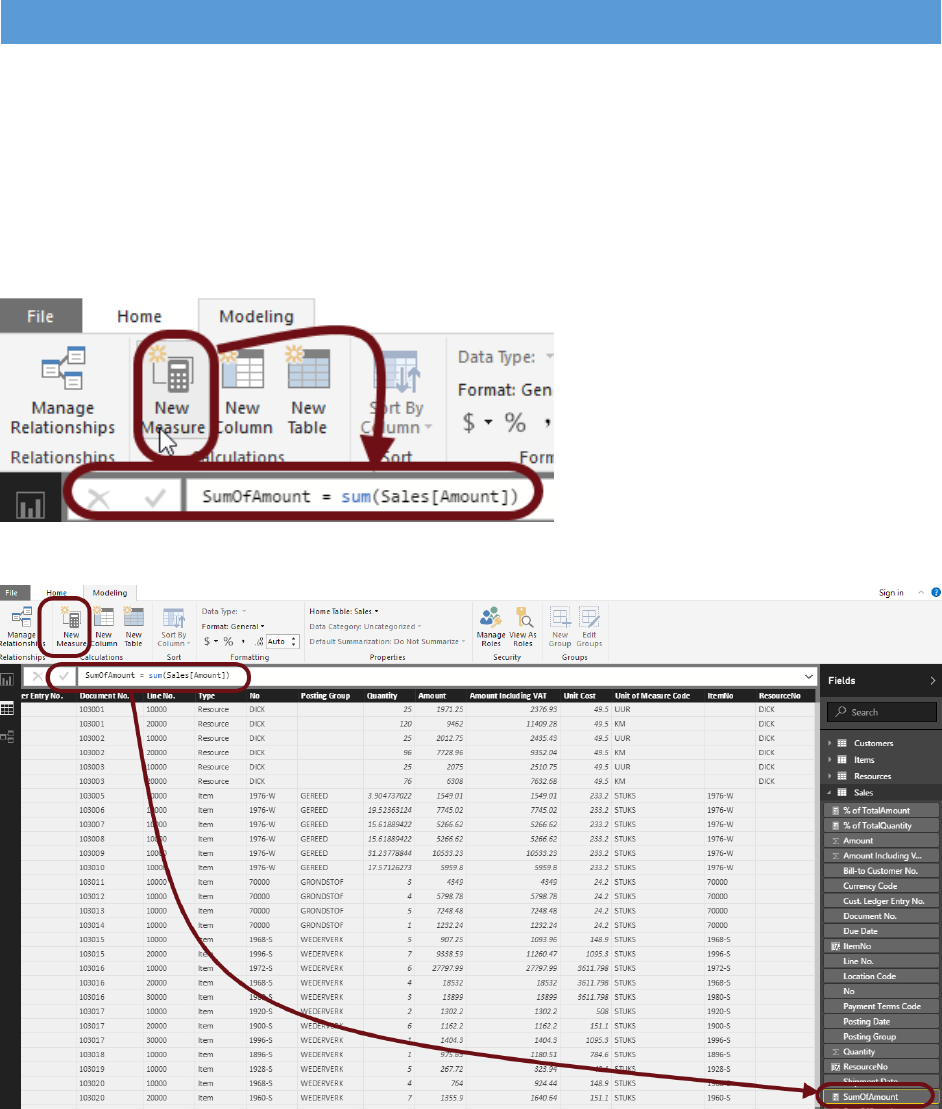Open the Default Summarization dropdown
This screenshot has height=1109, width=942.
[x=387, y=641]
